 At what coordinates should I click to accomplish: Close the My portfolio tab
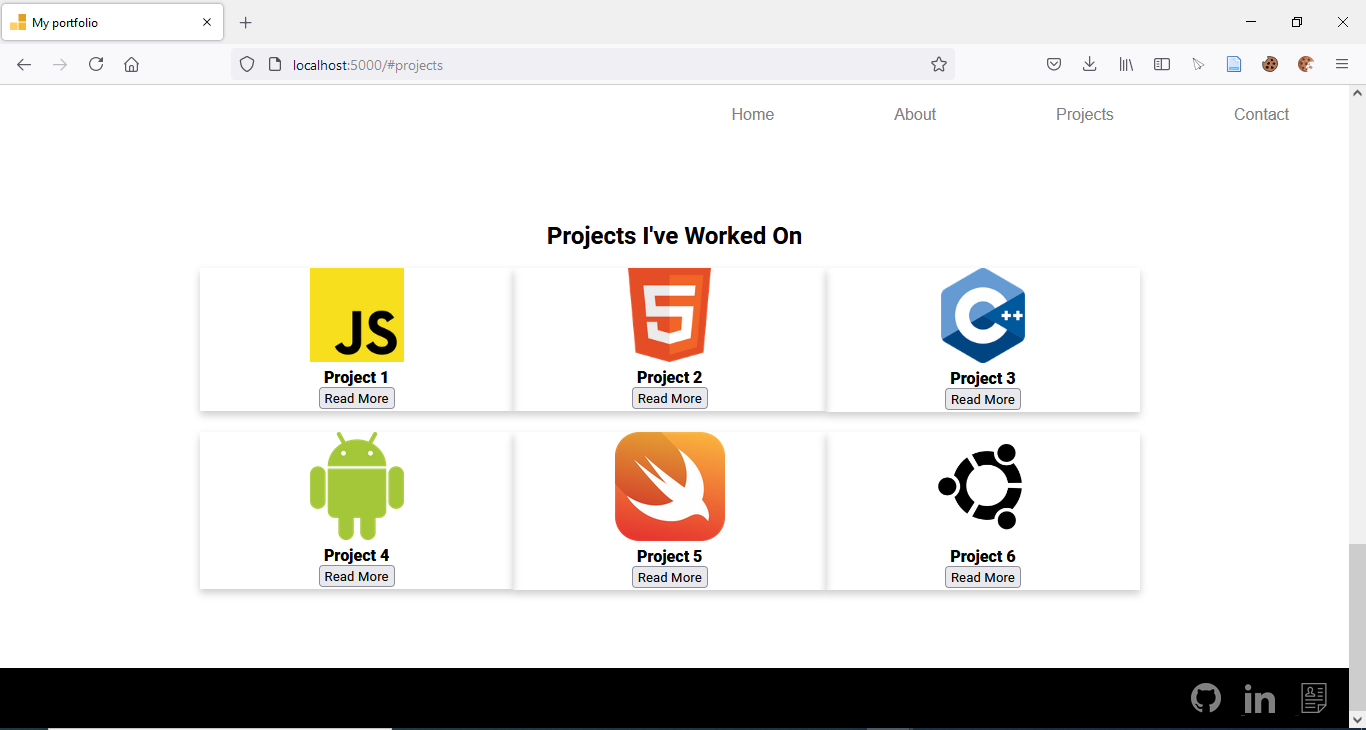207,22
